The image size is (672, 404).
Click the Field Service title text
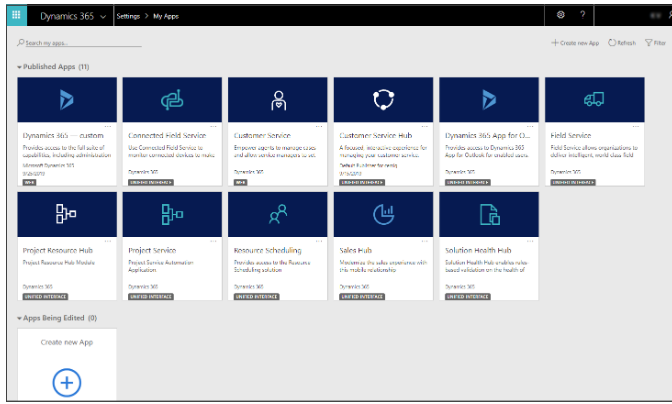tap(571, 135)
